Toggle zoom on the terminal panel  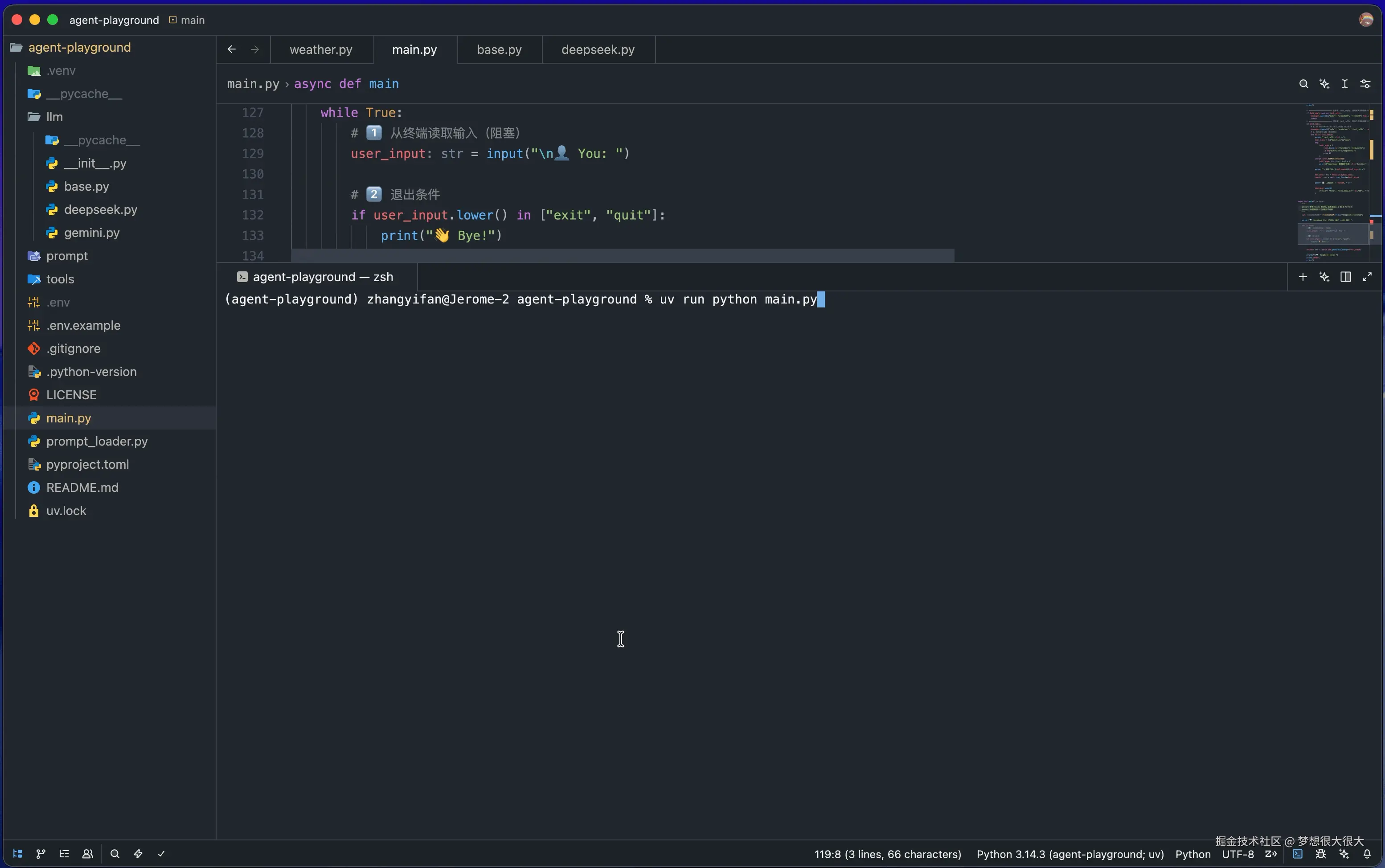(x=1367, y=277)
